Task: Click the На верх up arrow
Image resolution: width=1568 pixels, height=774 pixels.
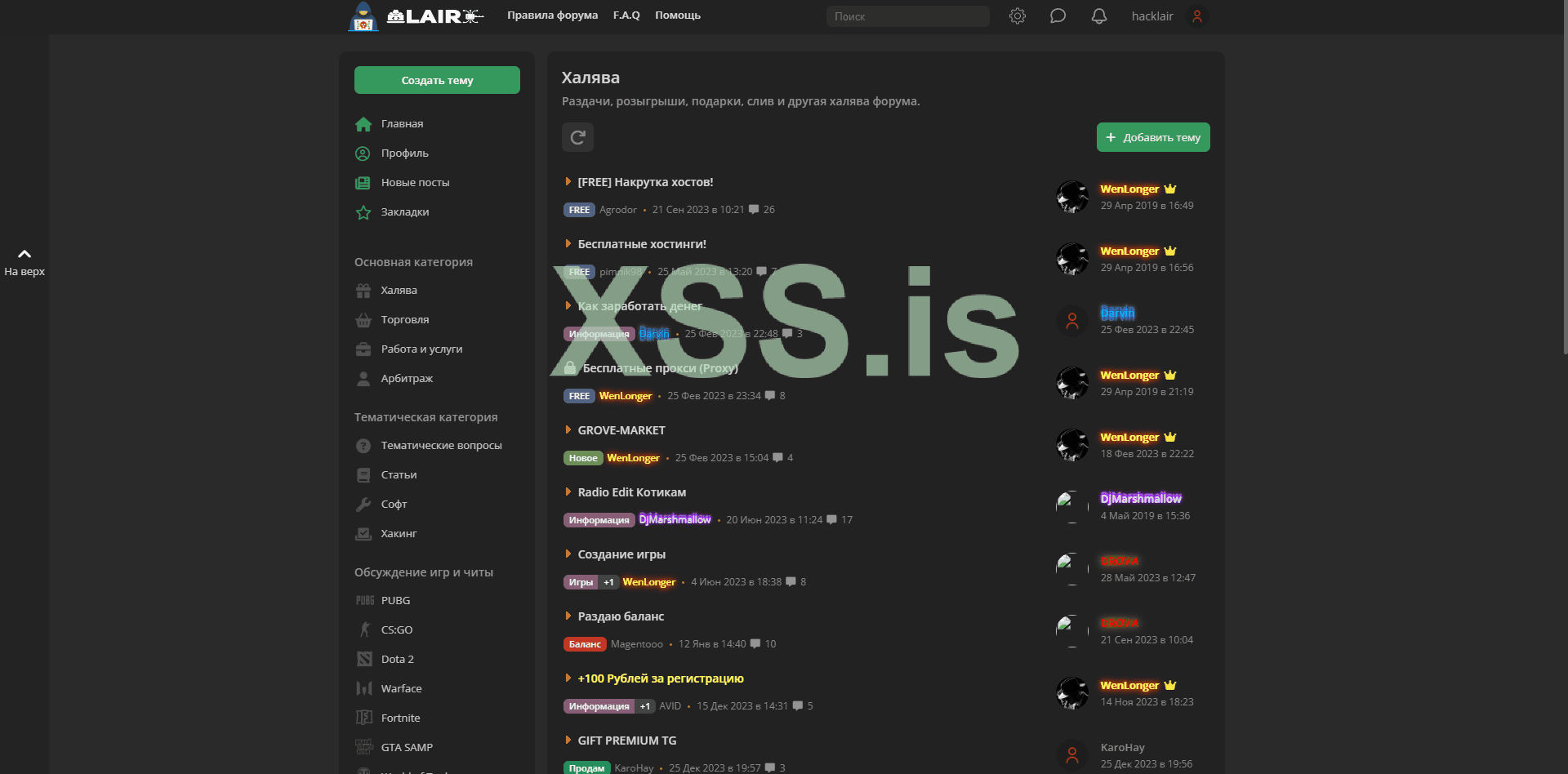Action: (x=24, y=254)
